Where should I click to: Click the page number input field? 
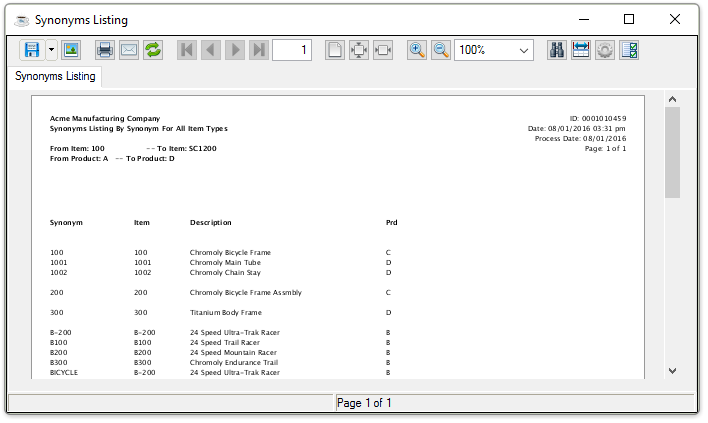coord(292,50)
